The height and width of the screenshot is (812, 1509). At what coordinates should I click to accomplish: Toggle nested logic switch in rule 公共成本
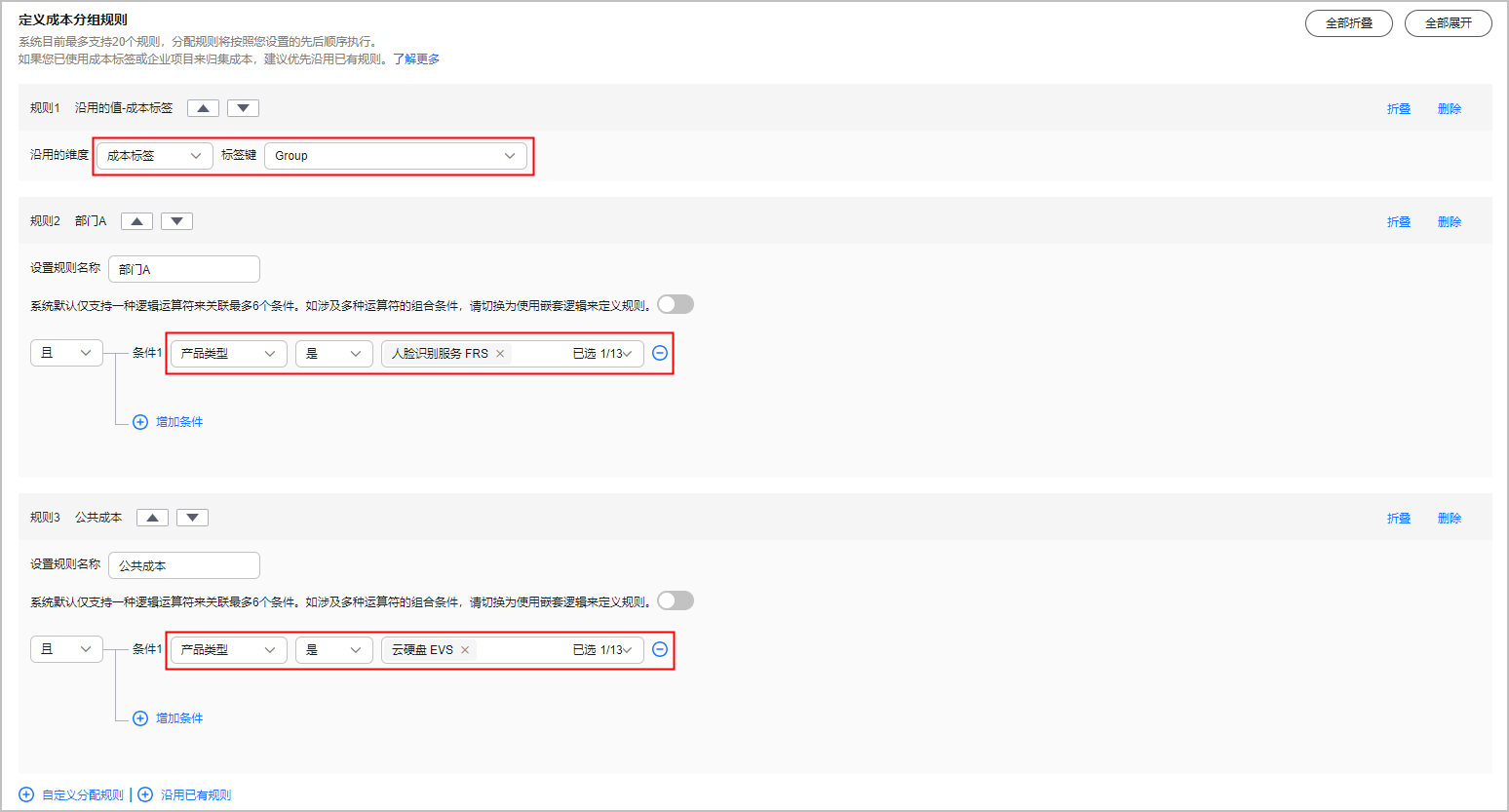tap(676, 600)
